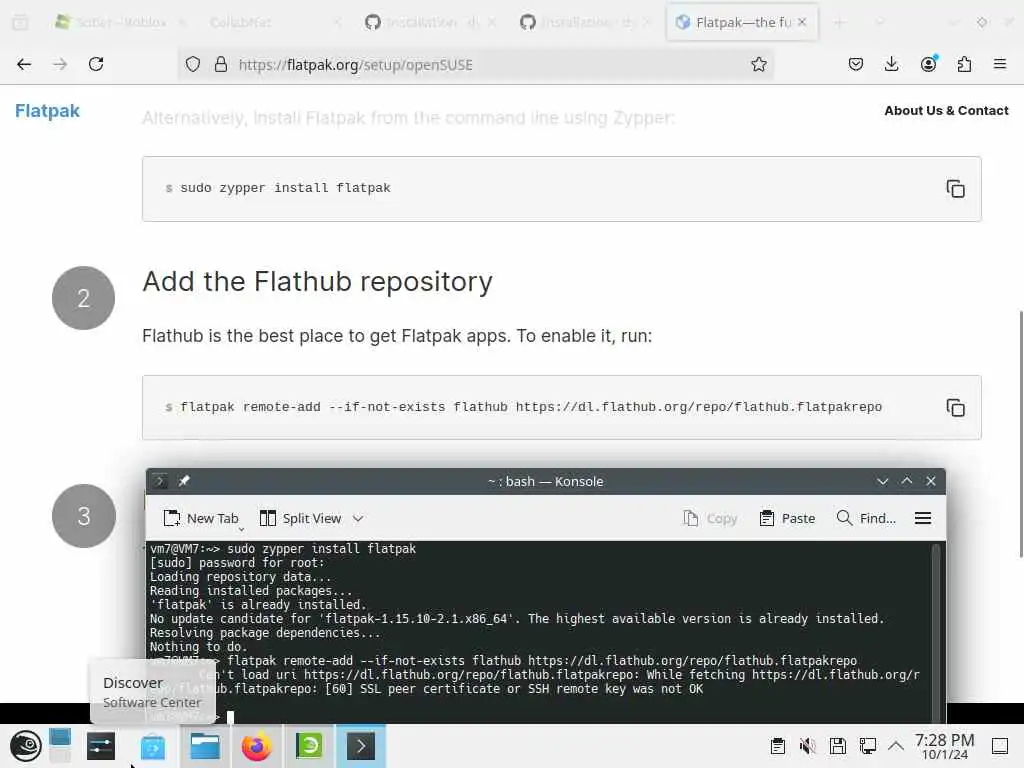Switch to the second GitHub Installation tab
1024x768 pixels.
click(586, 22)
